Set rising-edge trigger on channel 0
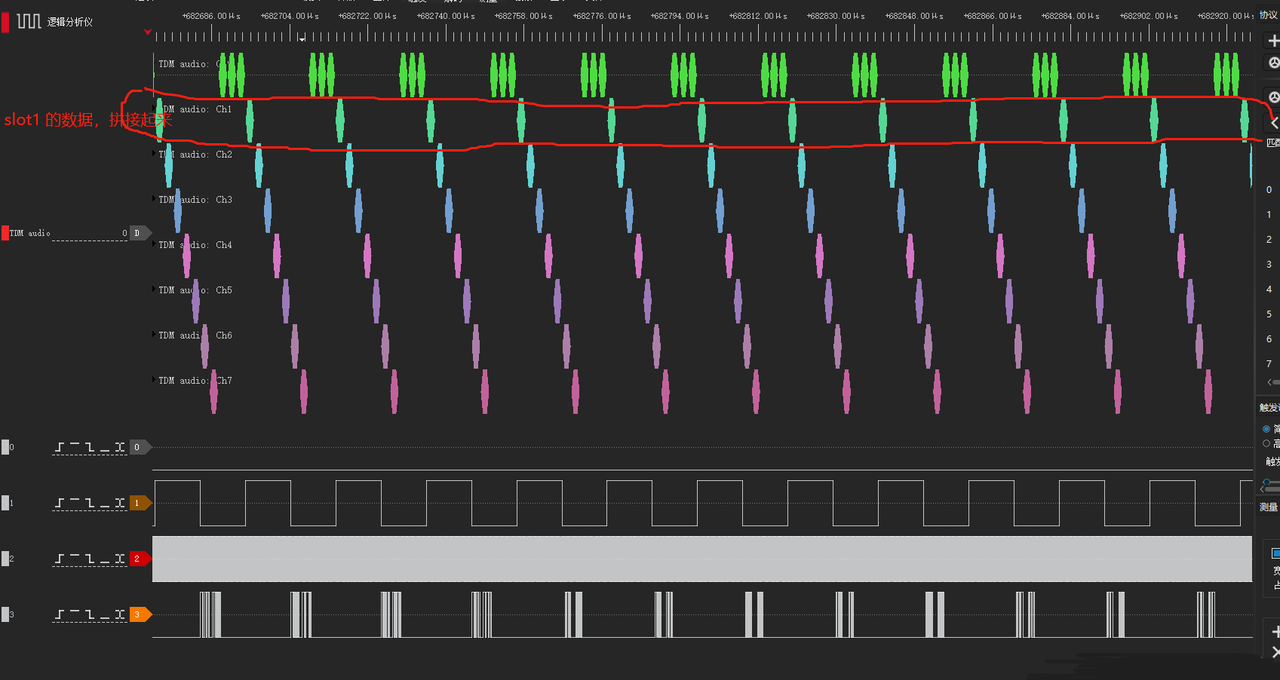Viewport: 1280px width, 680px height. pyautogui.click(x=60, y=447)
